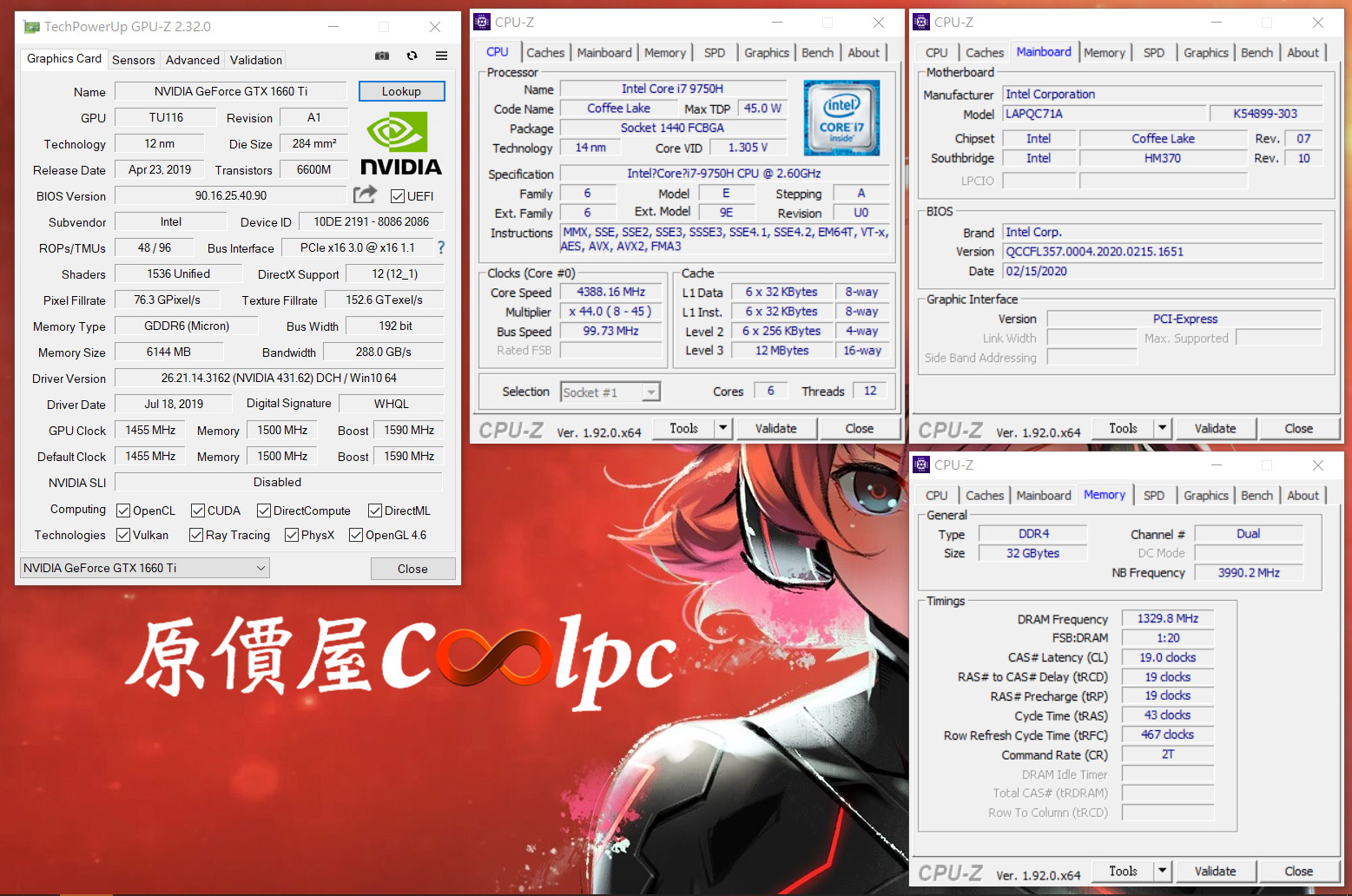Open the GPU-Z hamburger menu icon
Viewport: 1352px width, 896px height.
tap(441, 56)
